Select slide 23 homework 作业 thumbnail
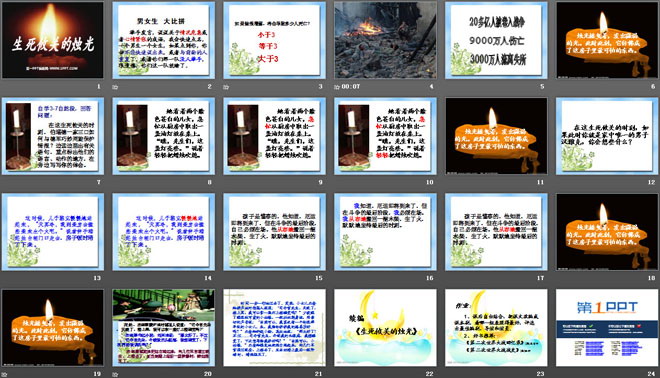Image resolution: width=660 pixels, height=378 pixels. pyautogui.click(x=496, y=327)
